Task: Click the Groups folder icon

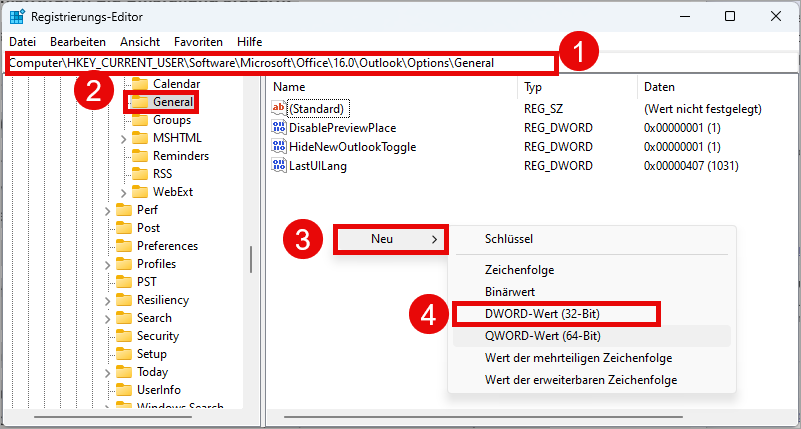Action: (x=140, y=120)
